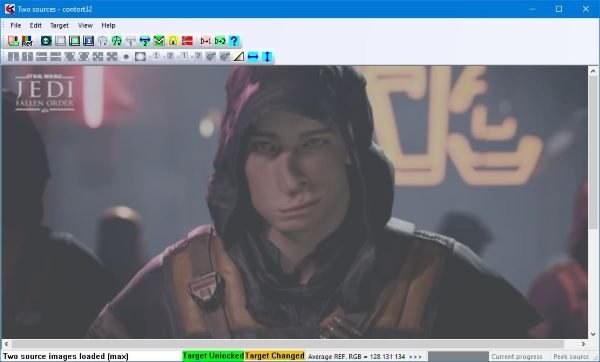Click the vertical double-arrow icon
The height and width of the screenshot is (362, 600).
tap(267, 57)
